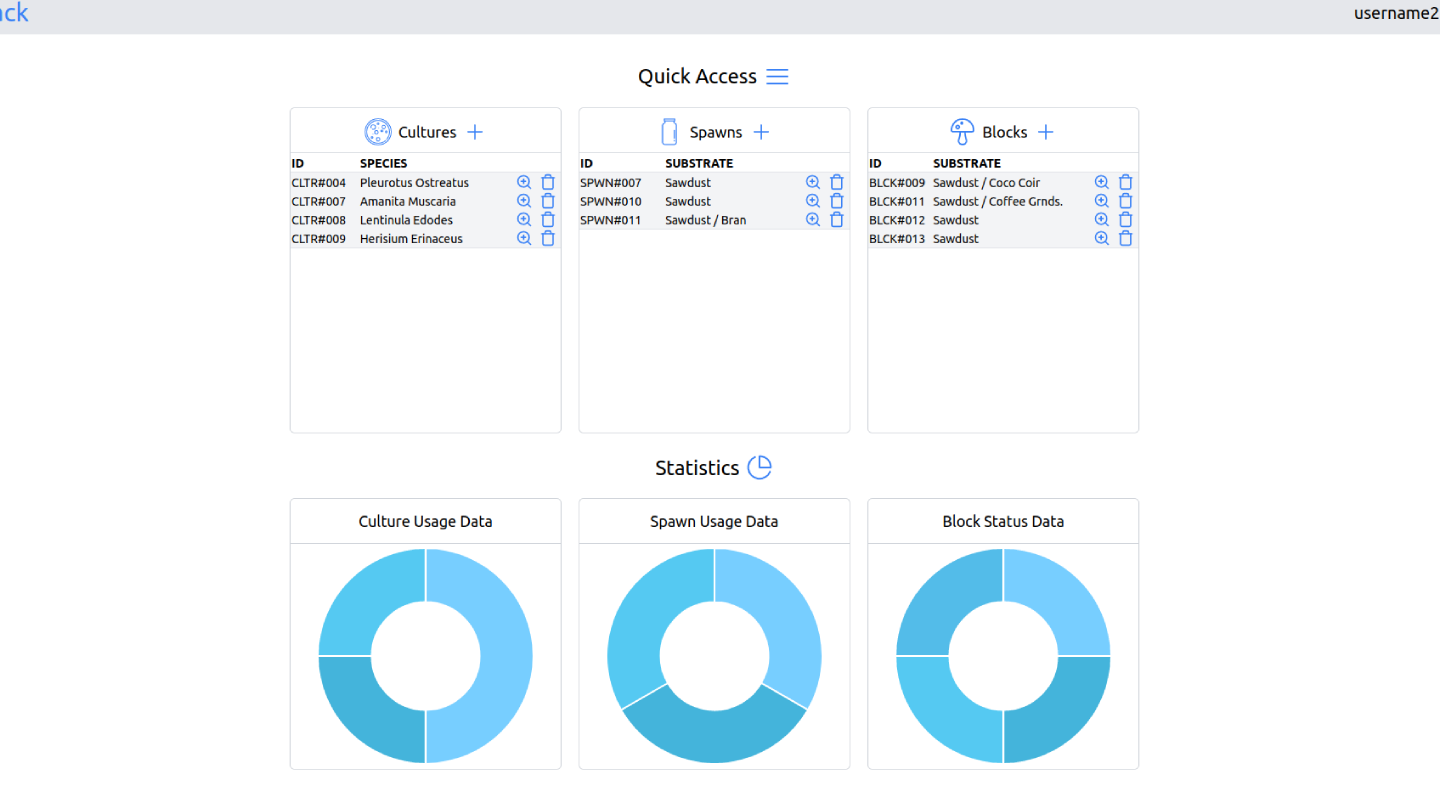The height and width of the screenshot is (802, 1440).
Task: Delete spawn SPWN#011 Sawdust / Bran
Action: [x=837, y=220]
